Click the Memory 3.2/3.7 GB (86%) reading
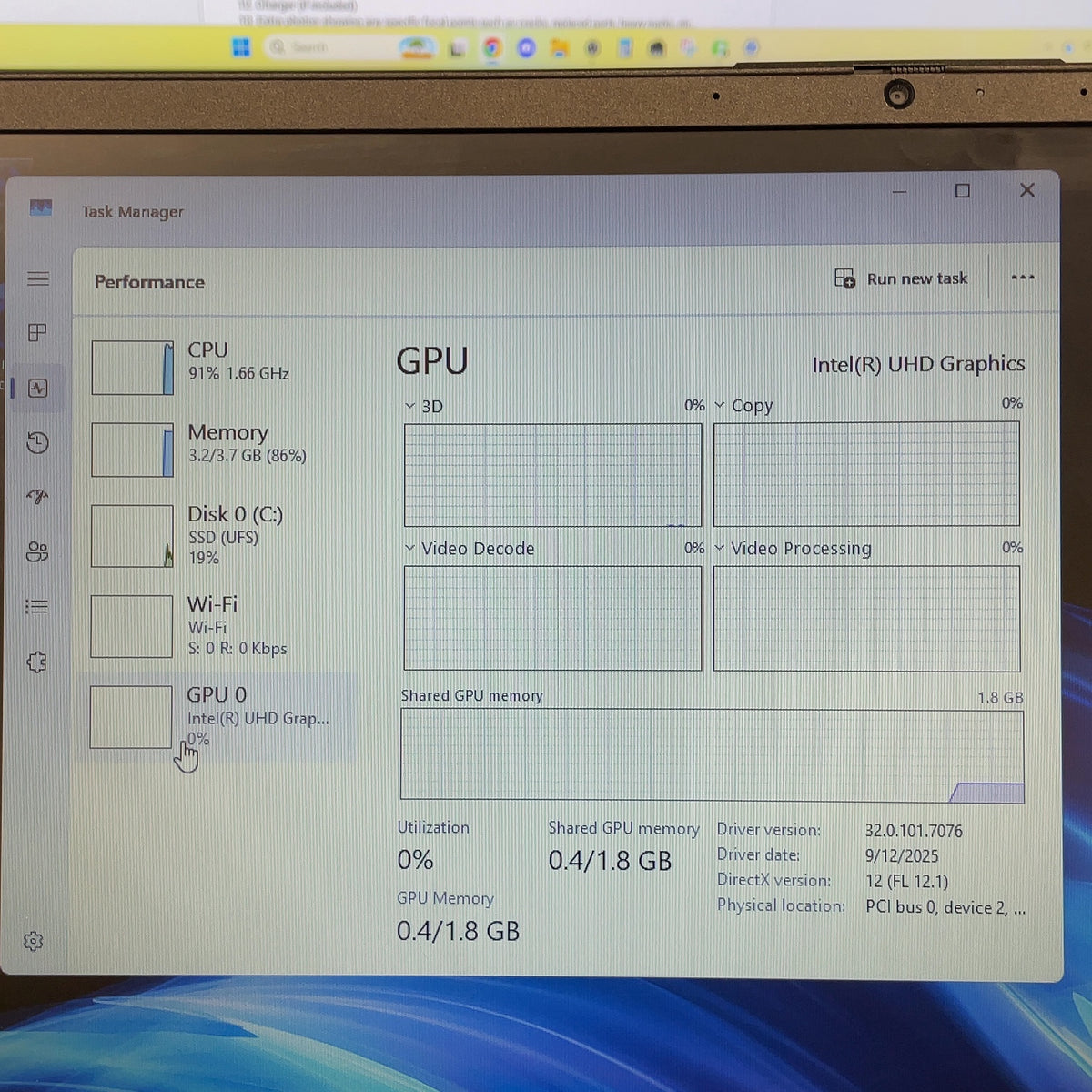 click(x=247, y=456)
